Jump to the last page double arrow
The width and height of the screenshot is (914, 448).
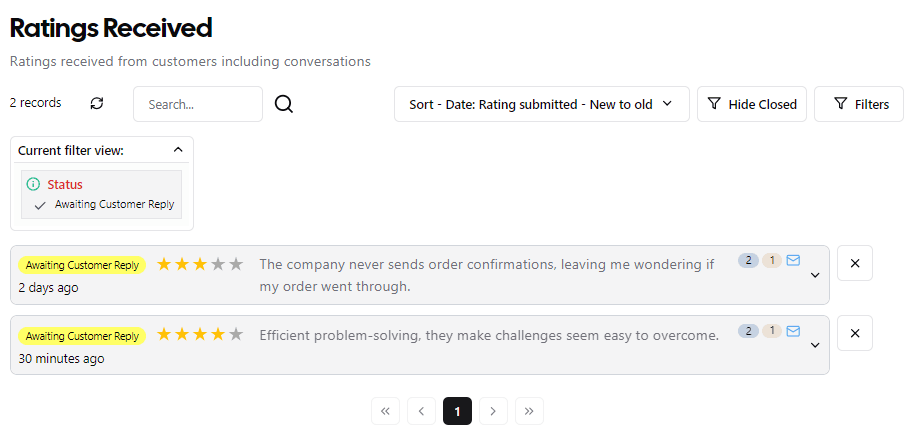[529, 411]
